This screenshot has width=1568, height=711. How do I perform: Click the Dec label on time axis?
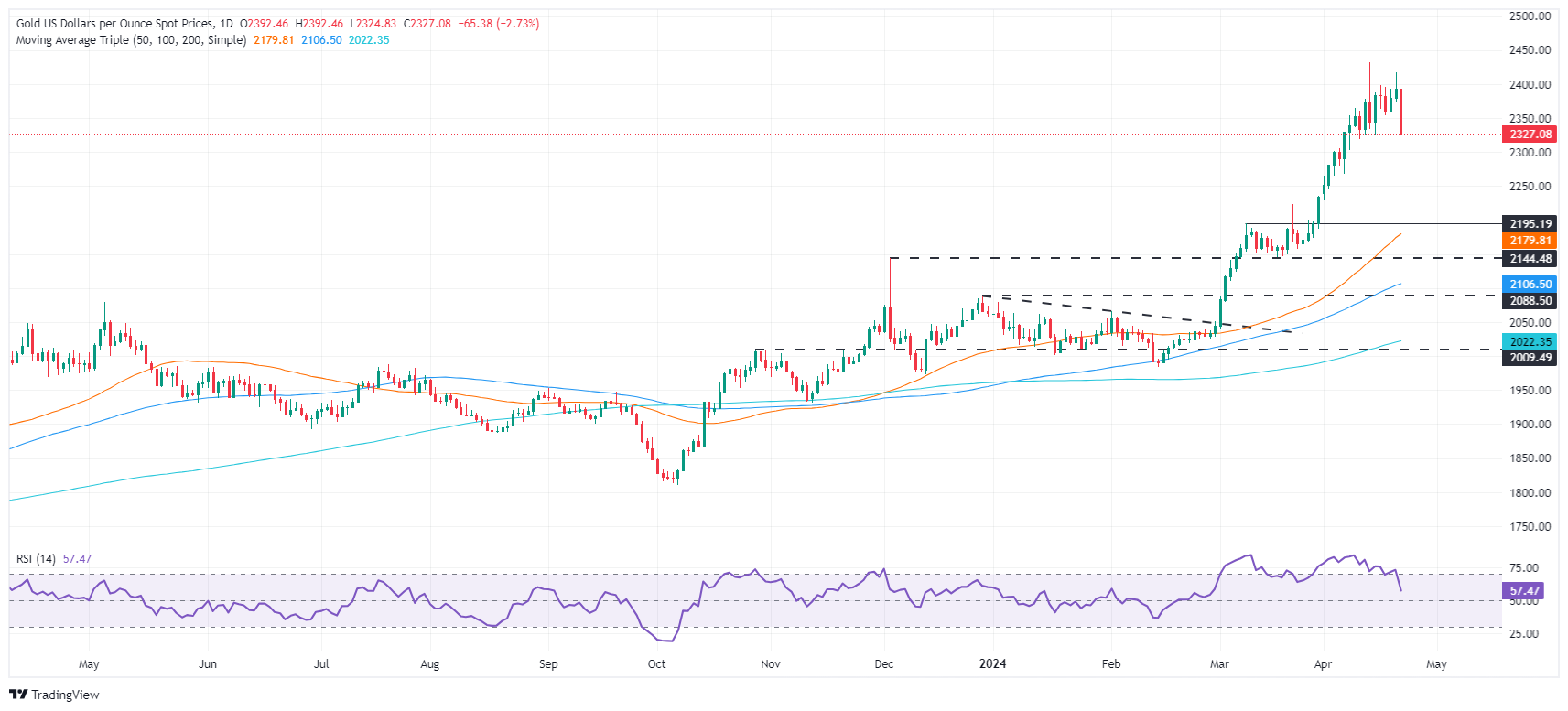click(883, 664)
